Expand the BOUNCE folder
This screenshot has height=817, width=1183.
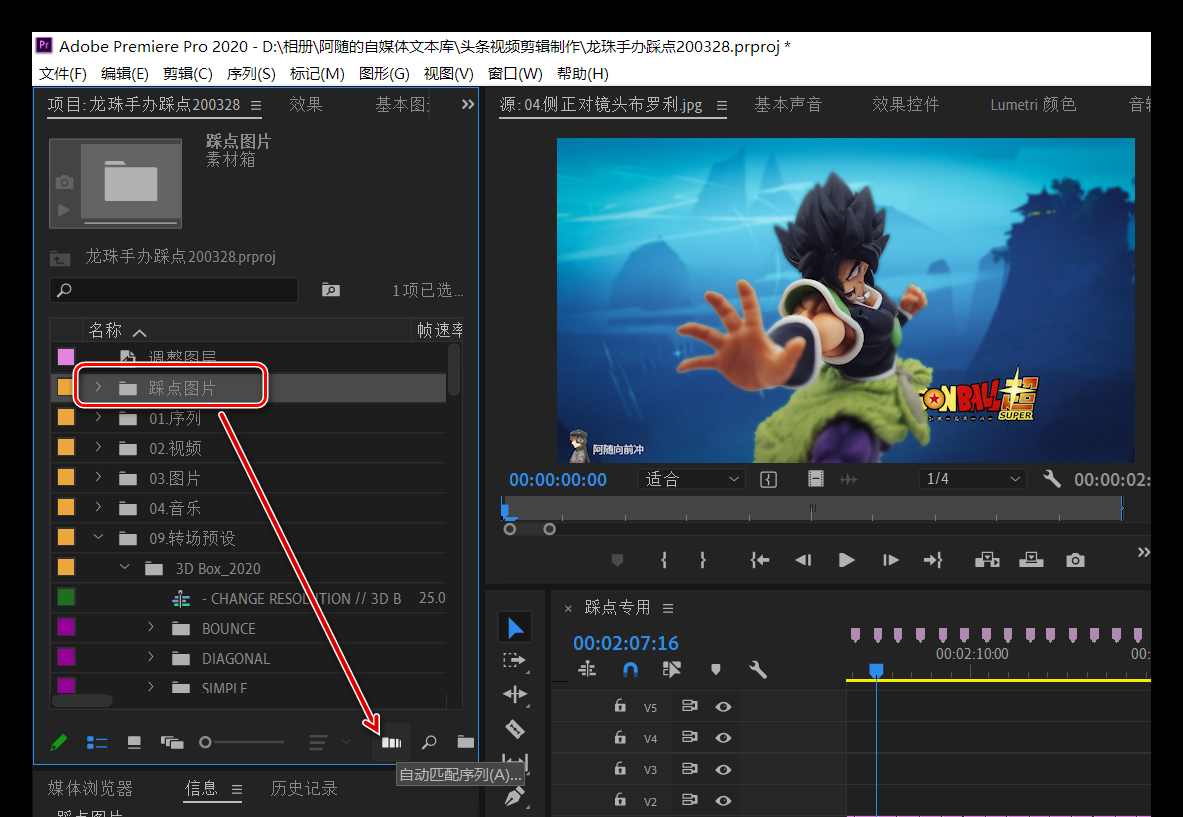coord(151,628)
